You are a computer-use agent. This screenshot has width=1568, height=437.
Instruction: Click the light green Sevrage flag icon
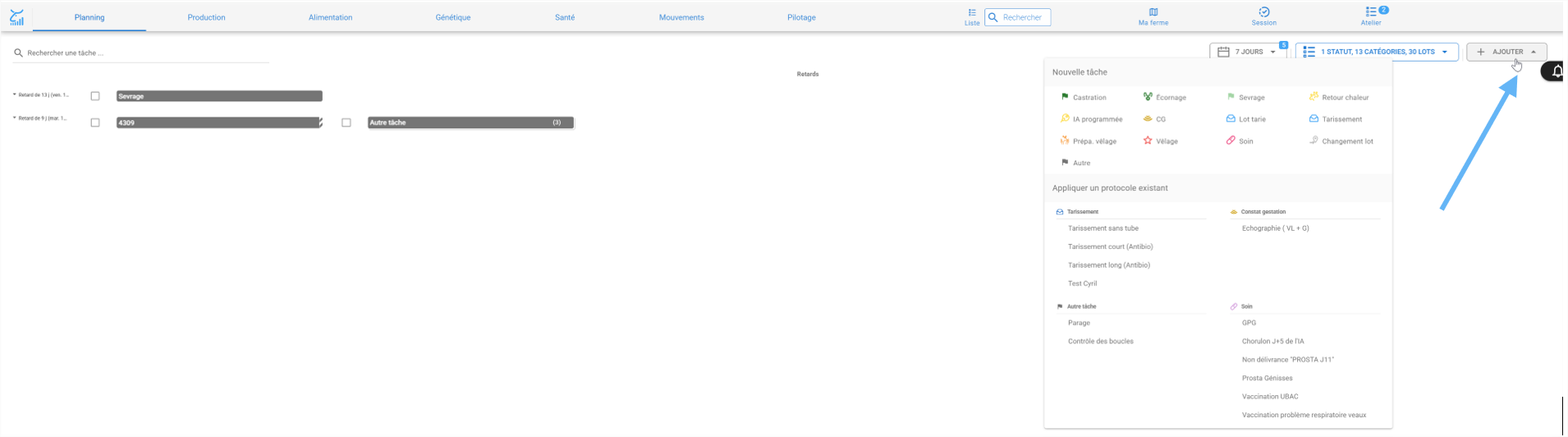[x=1231, y=97]
